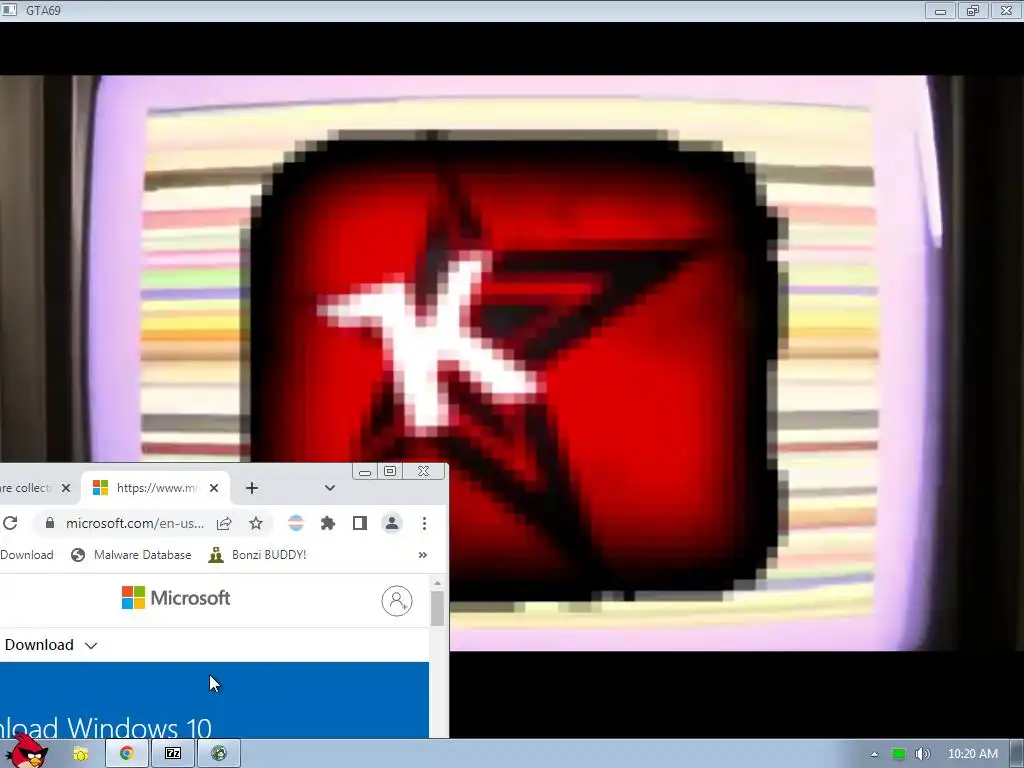Click the green tray status icon

tap(899, 754)
